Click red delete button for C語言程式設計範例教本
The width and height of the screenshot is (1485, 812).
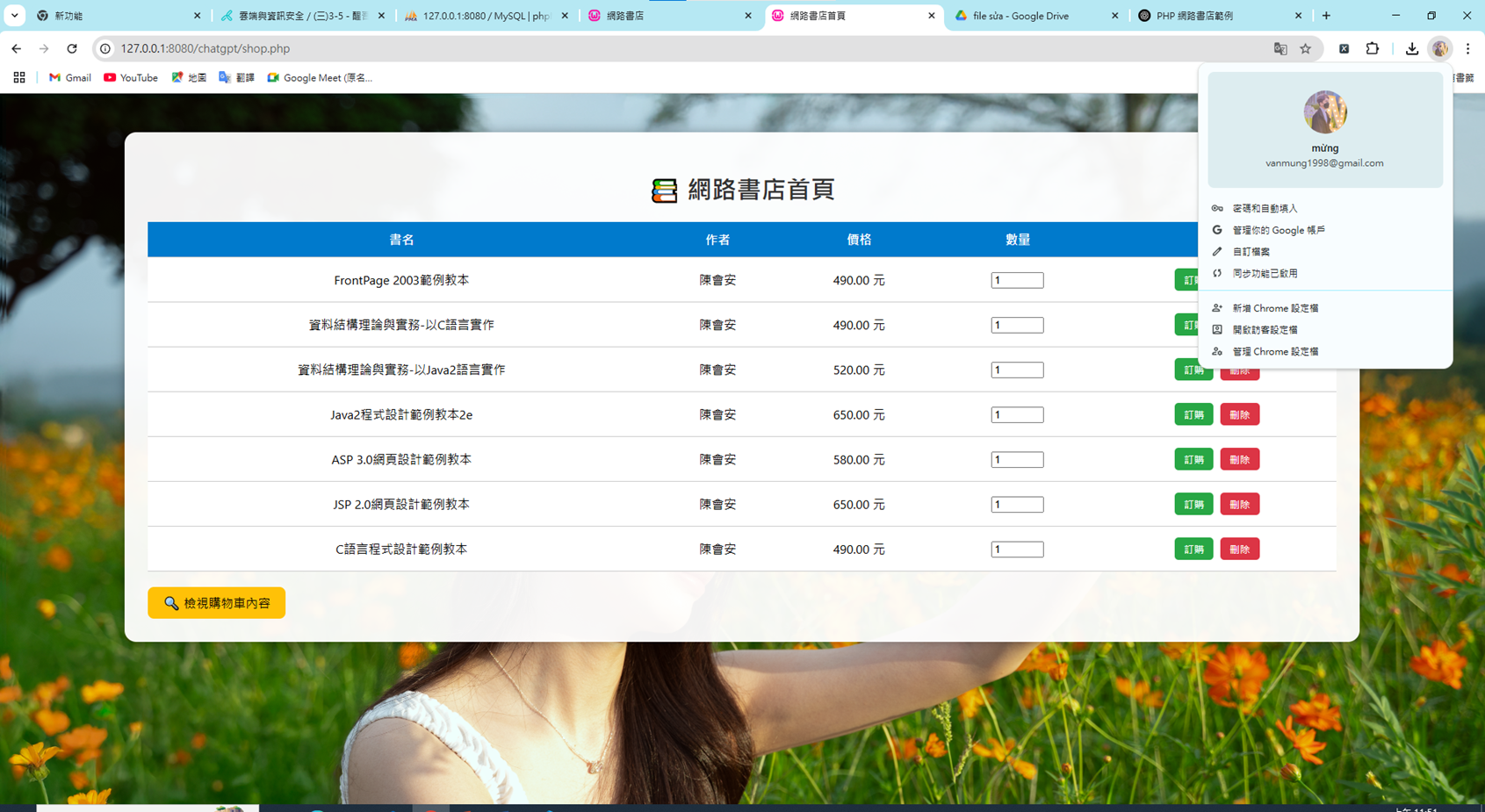click(x=1239, y=550)
